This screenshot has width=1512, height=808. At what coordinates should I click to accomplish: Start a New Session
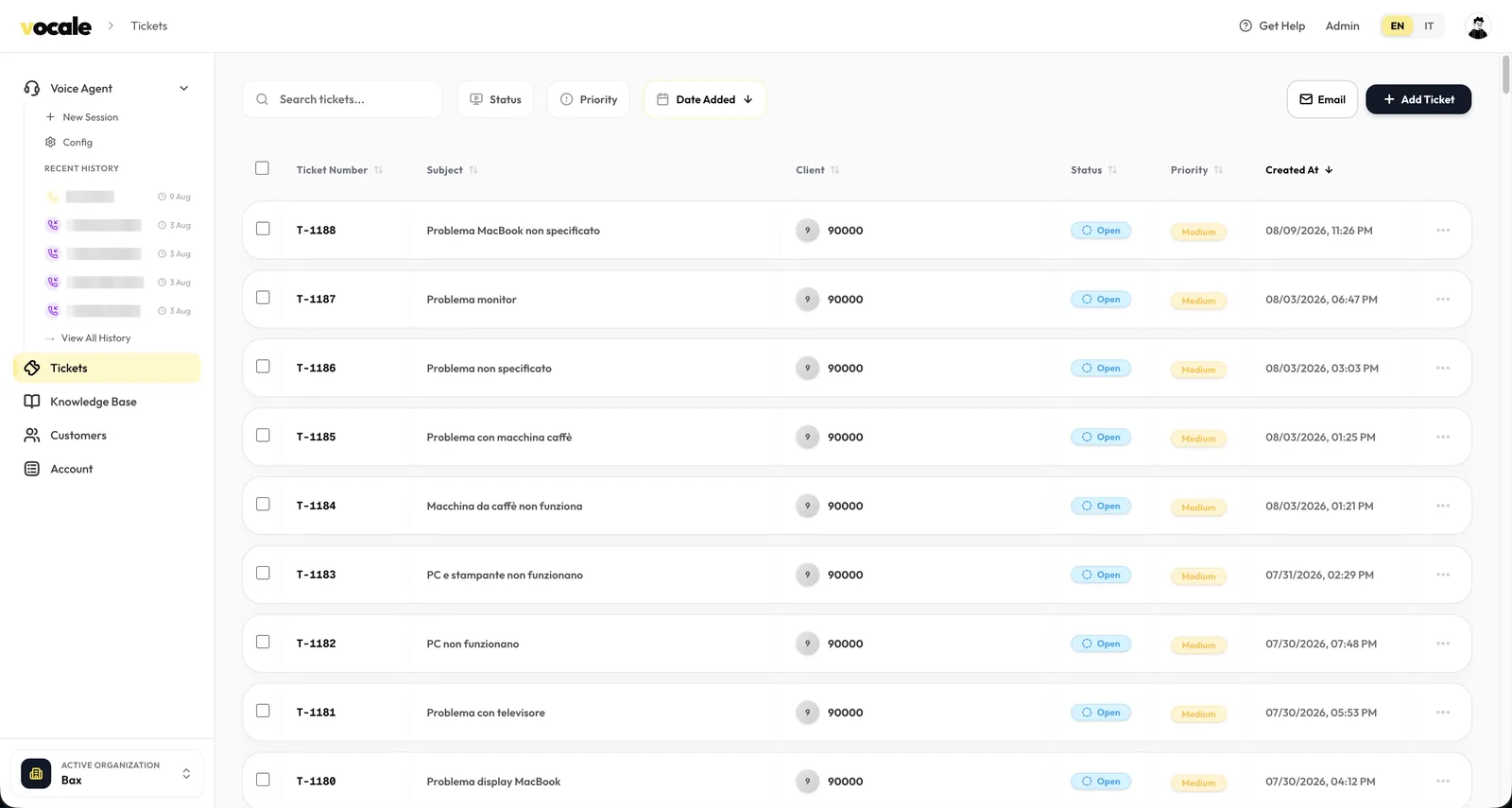pos(82,117)
